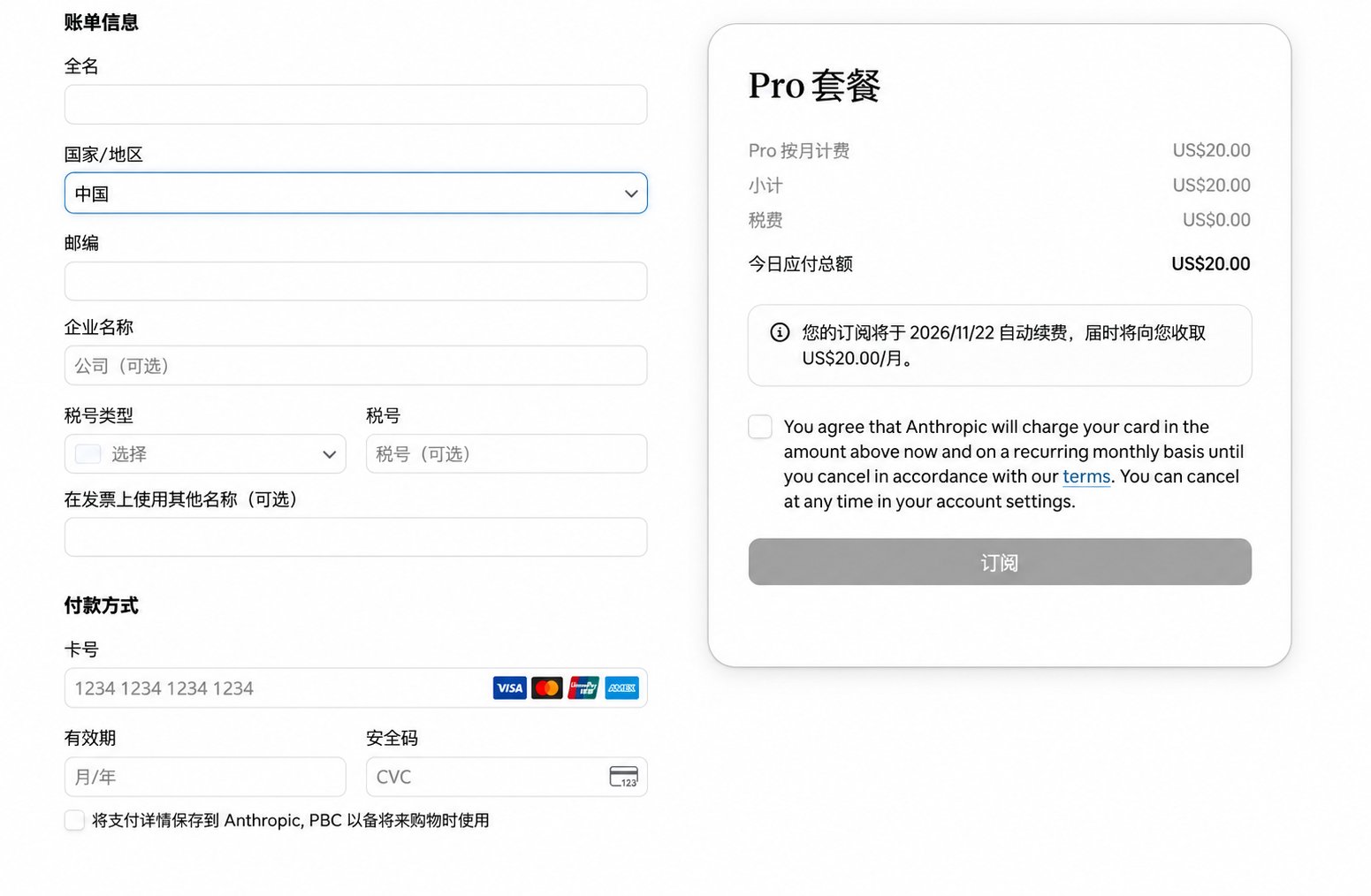Click the 账单信息 section heading

pyautogui.click(x=102, y=22)
